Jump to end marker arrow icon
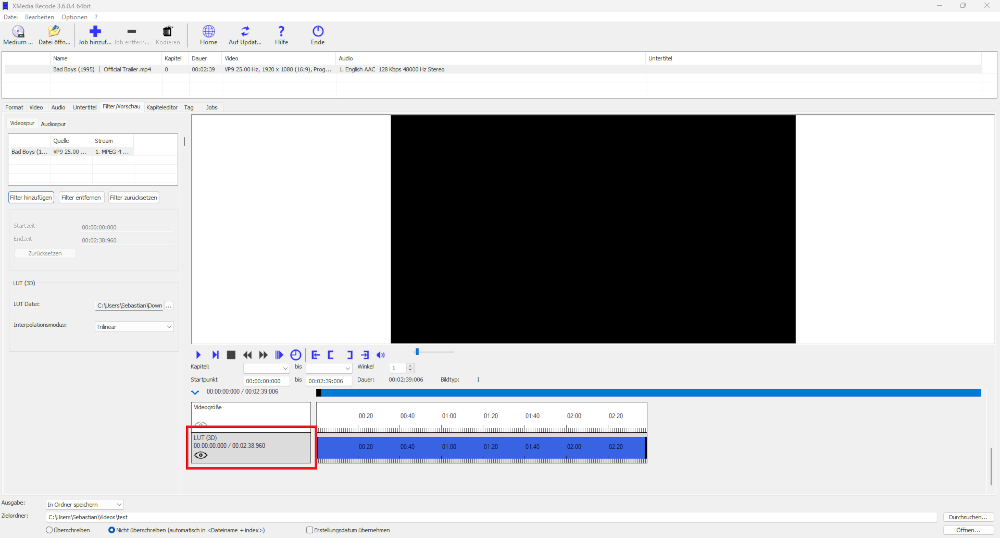Viewport: 1000px width, 538px height. [x=365, y=355]
